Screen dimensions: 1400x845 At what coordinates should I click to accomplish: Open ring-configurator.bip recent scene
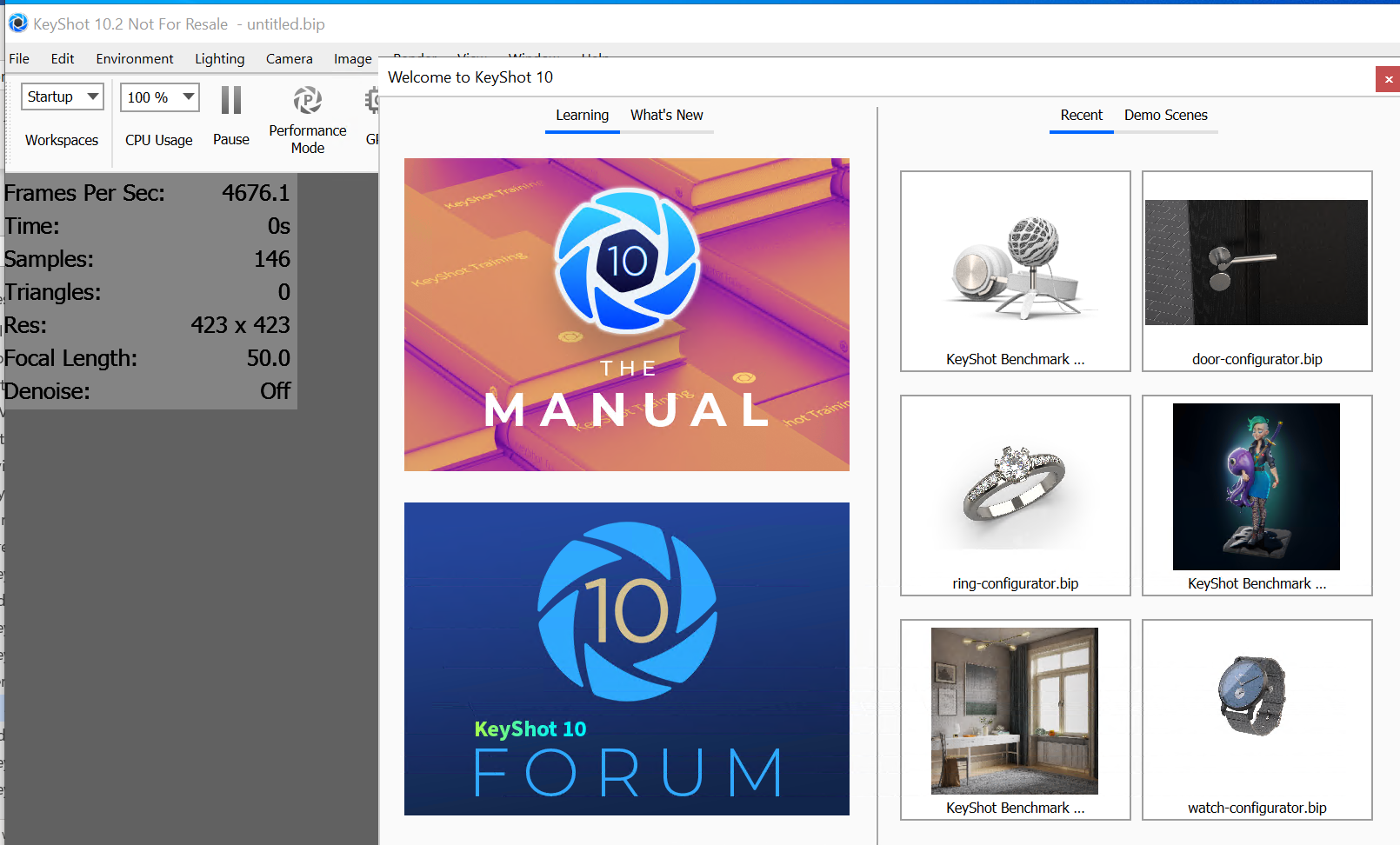[x=1015, y=496]
